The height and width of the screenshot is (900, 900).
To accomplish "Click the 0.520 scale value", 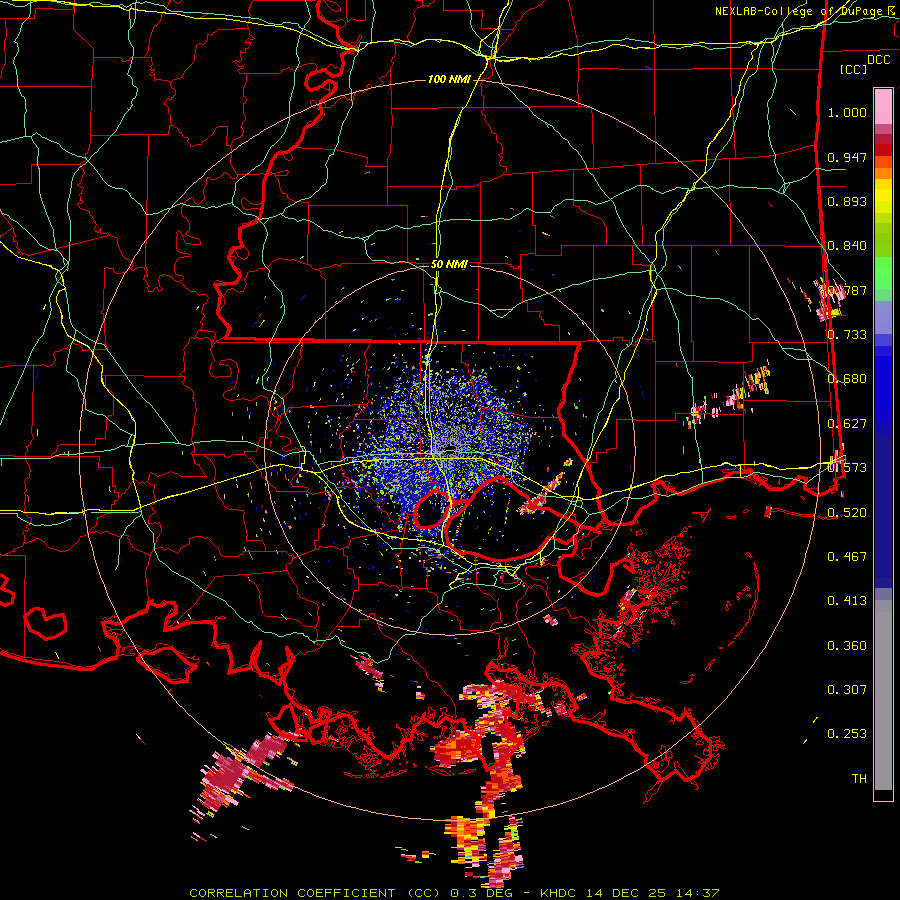I will 847,512.
